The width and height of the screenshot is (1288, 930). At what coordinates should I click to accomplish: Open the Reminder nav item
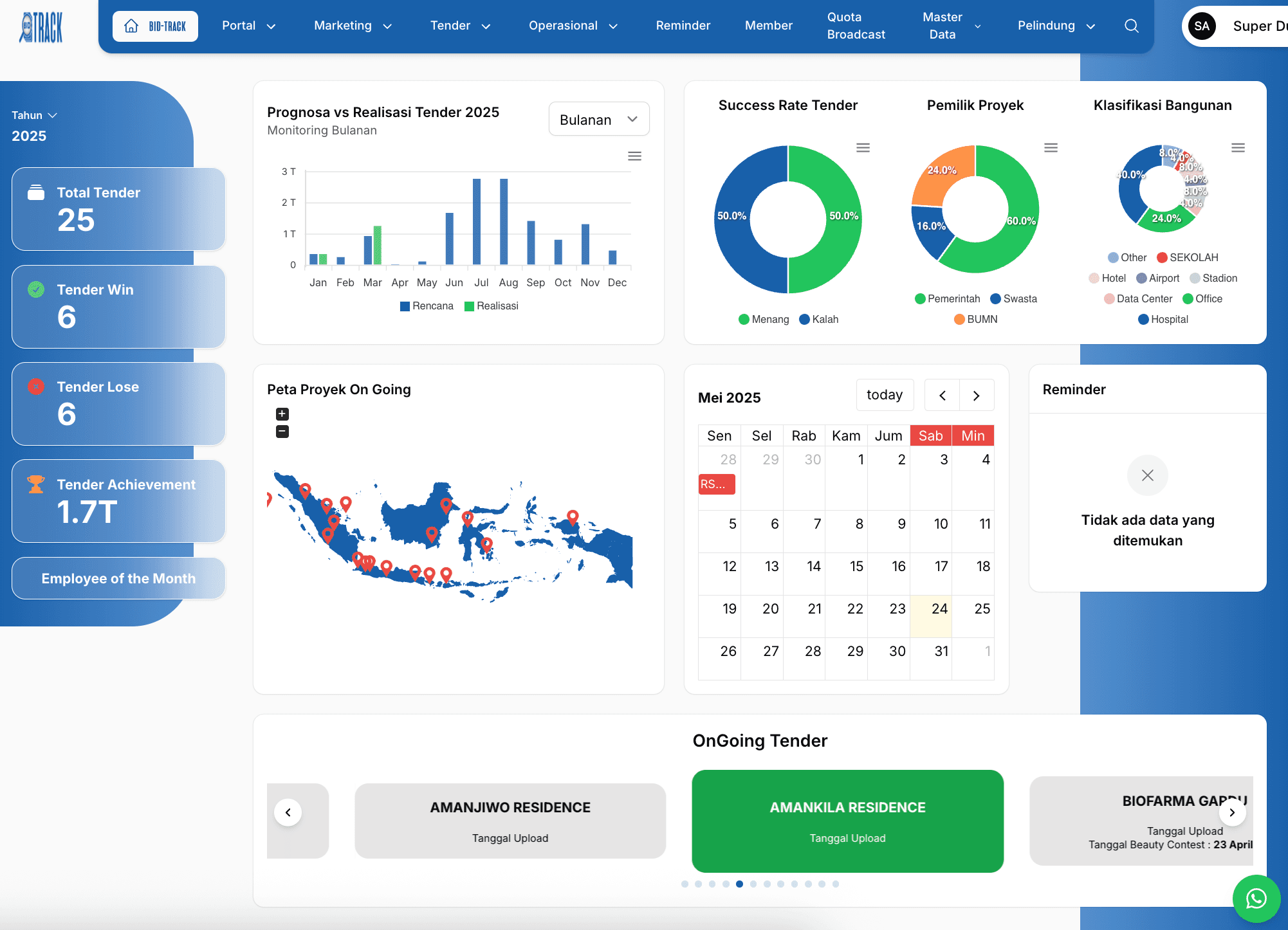pyautogui.click(x=683, y=26)
